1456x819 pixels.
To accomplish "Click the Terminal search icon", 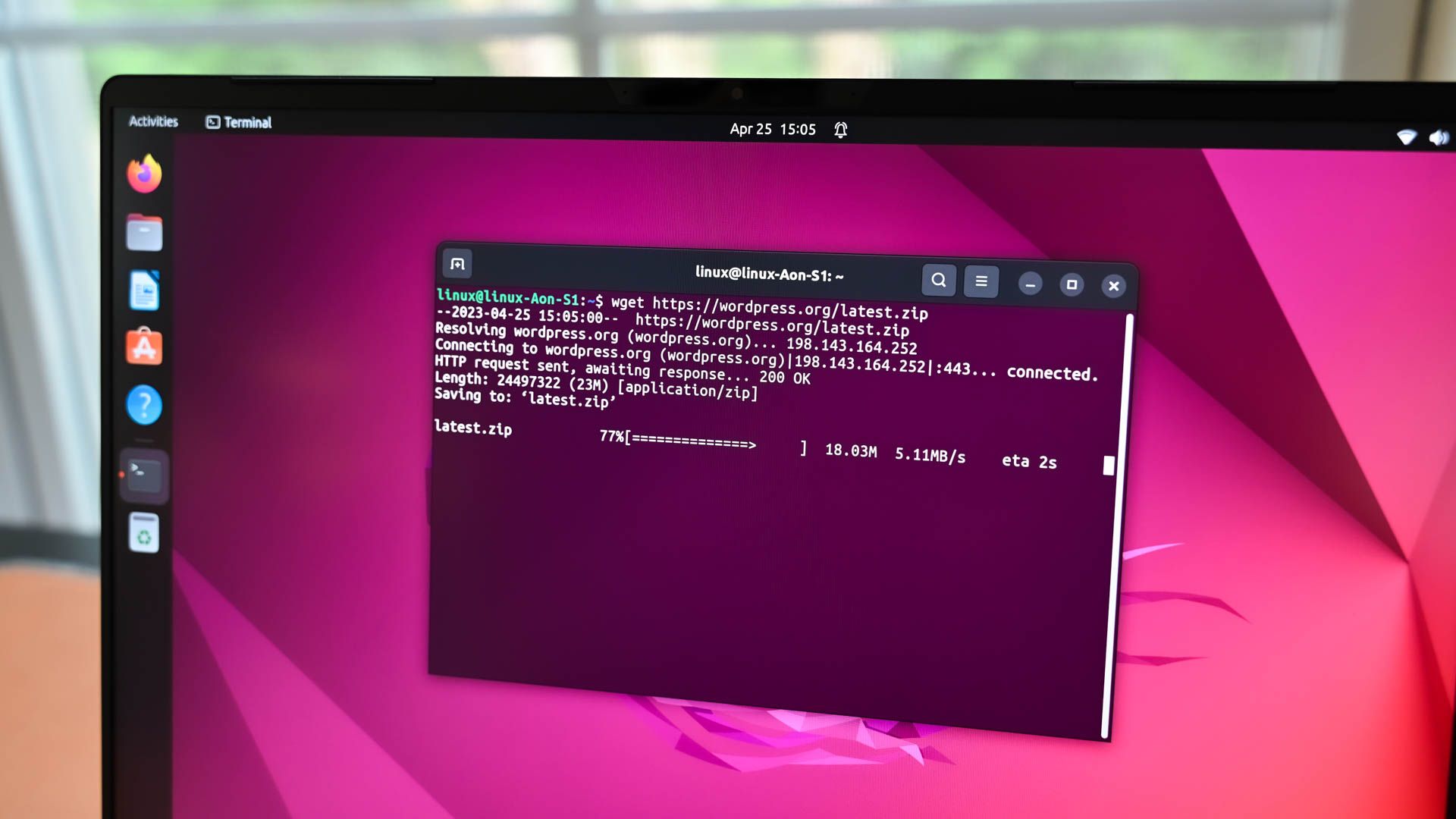I will 938,281.
